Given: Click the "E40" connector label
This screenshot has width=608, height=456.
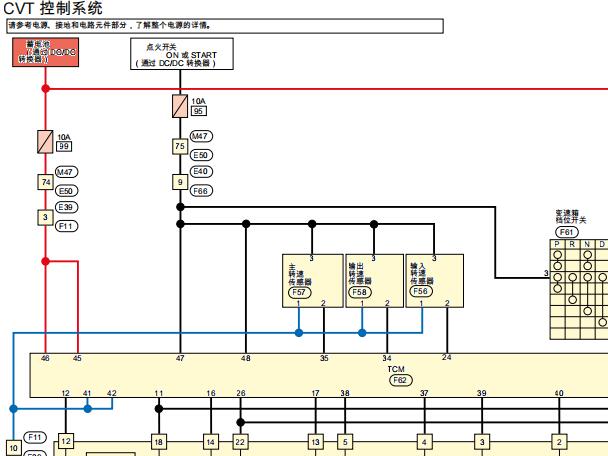Looking at the screenshot, I should pyautogui.click(x=201, y=171).
